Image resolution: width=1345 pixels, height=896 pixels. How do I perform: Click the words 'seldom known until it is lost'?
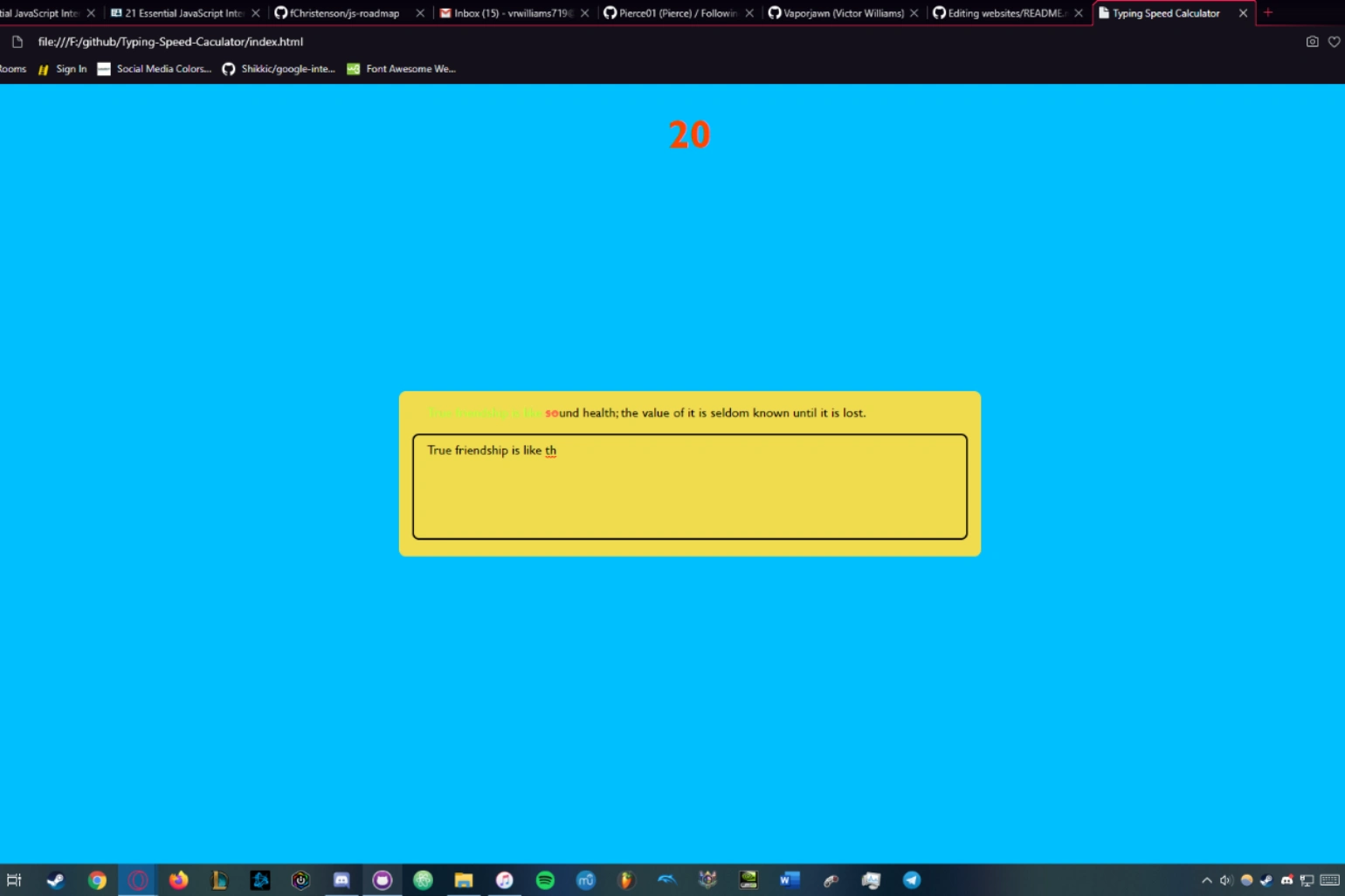[788, 413]
